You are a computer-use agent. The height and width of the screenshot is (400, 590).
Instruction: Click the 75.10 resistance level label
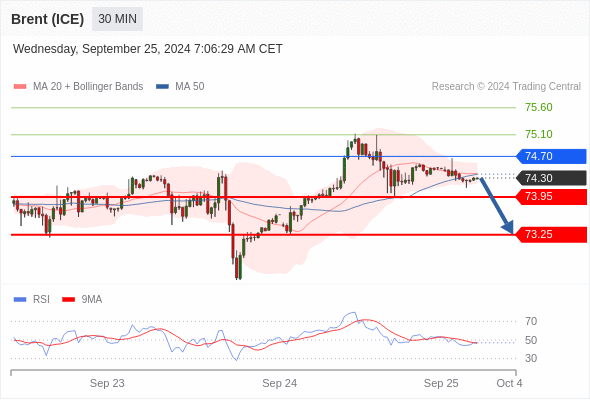click(x=539, y=134)
